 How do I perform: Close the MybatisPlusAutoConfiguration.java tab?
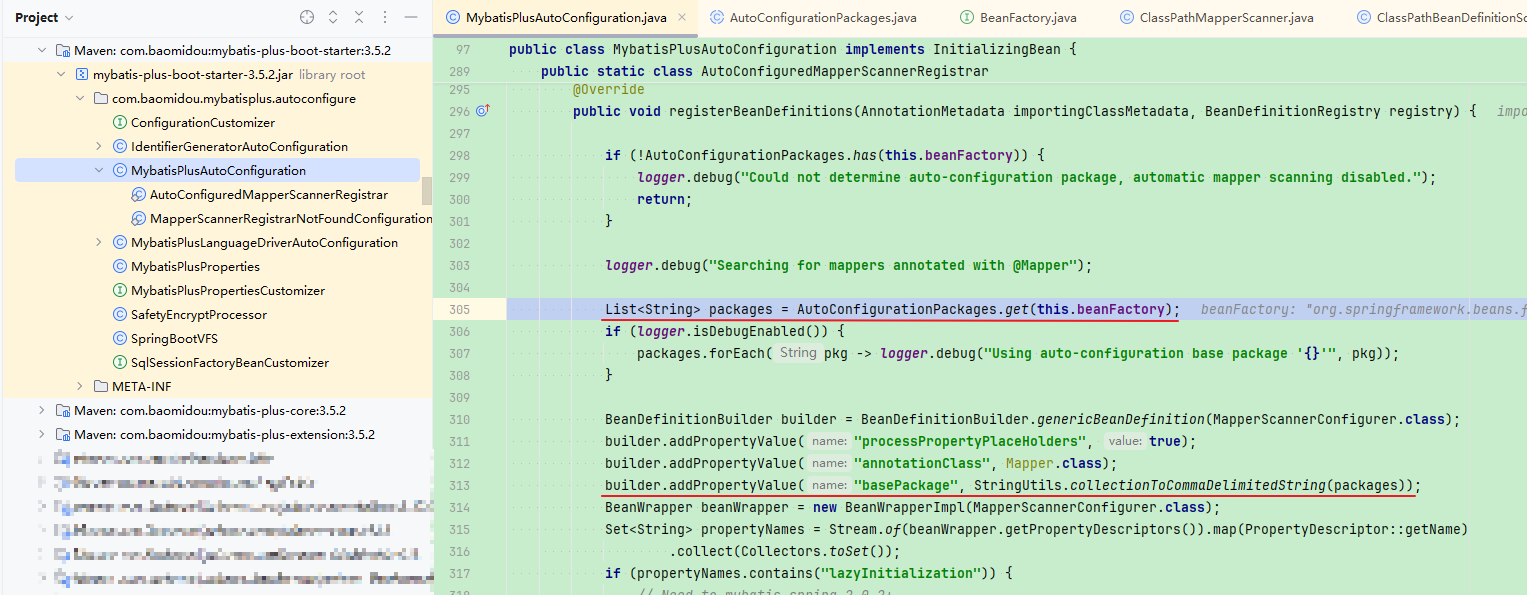click(682, 18)
